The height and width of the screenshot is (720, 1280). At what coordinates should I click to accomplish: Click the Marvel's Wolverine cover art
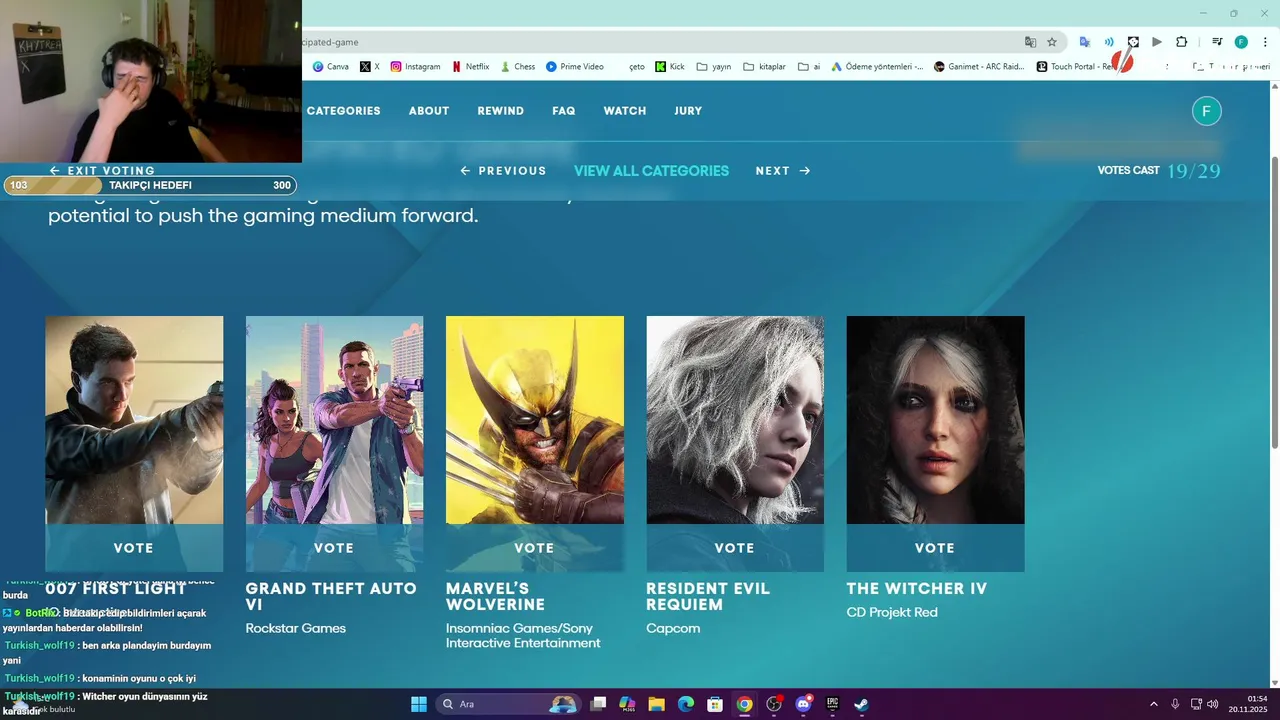point(534,420)
